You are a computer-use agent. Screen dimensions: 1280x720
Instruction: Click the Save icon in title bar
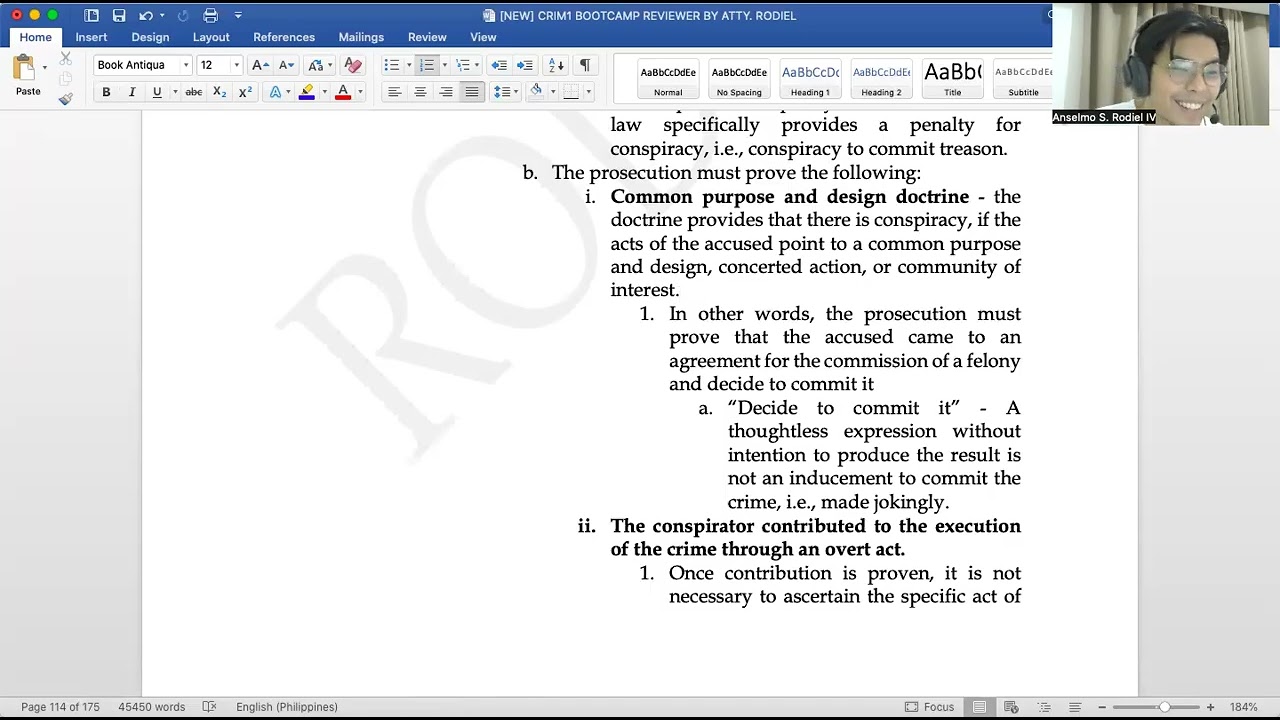[x=119, y=15]
